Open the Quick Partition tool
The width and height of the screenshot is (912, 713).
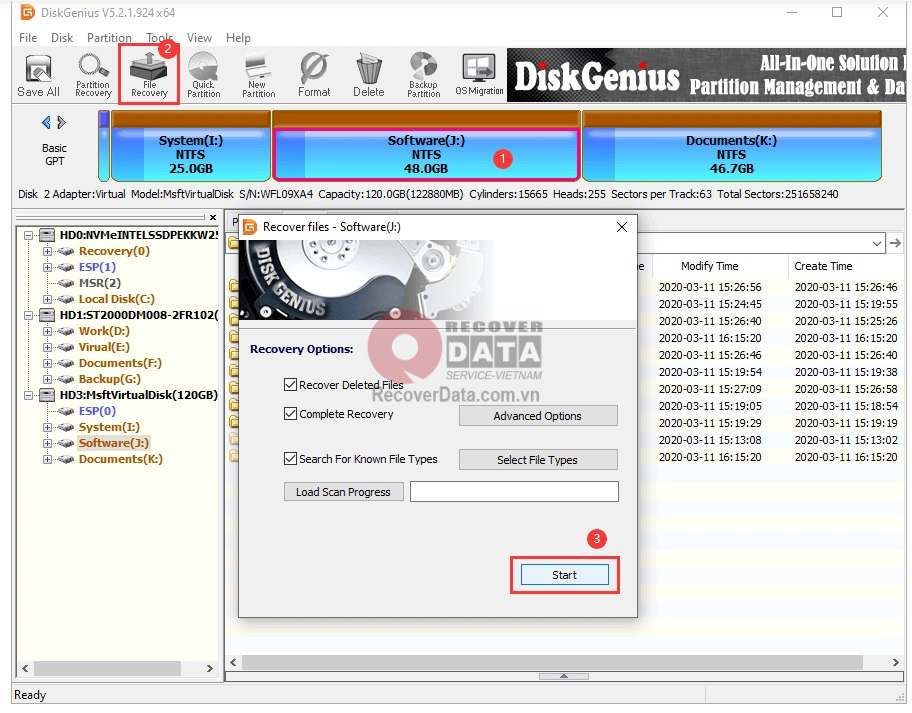pyautogui.click(x=203, y=76)
